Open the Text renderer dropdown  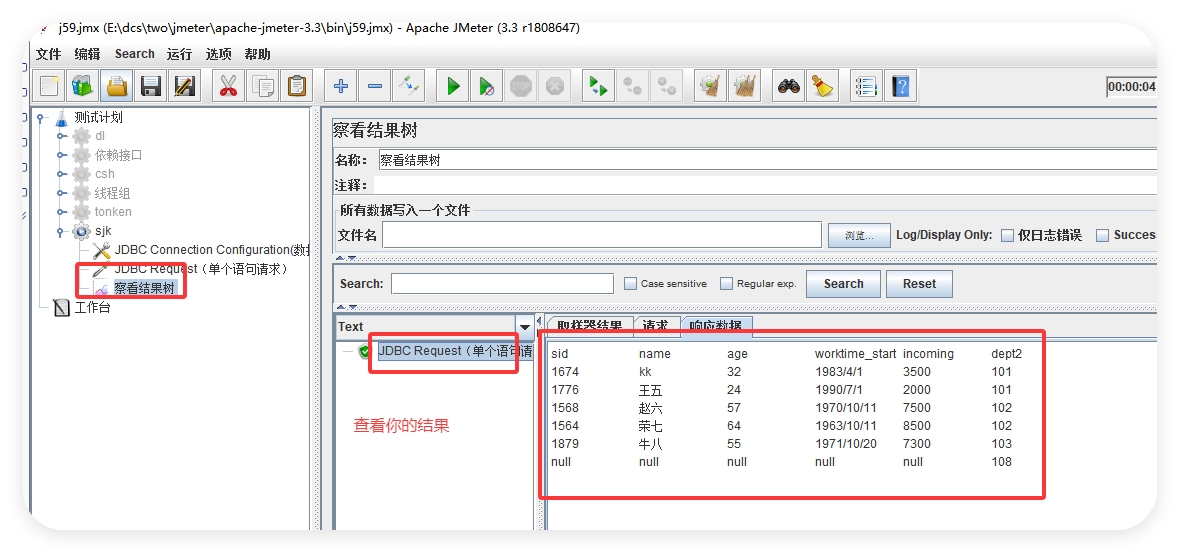525,326
